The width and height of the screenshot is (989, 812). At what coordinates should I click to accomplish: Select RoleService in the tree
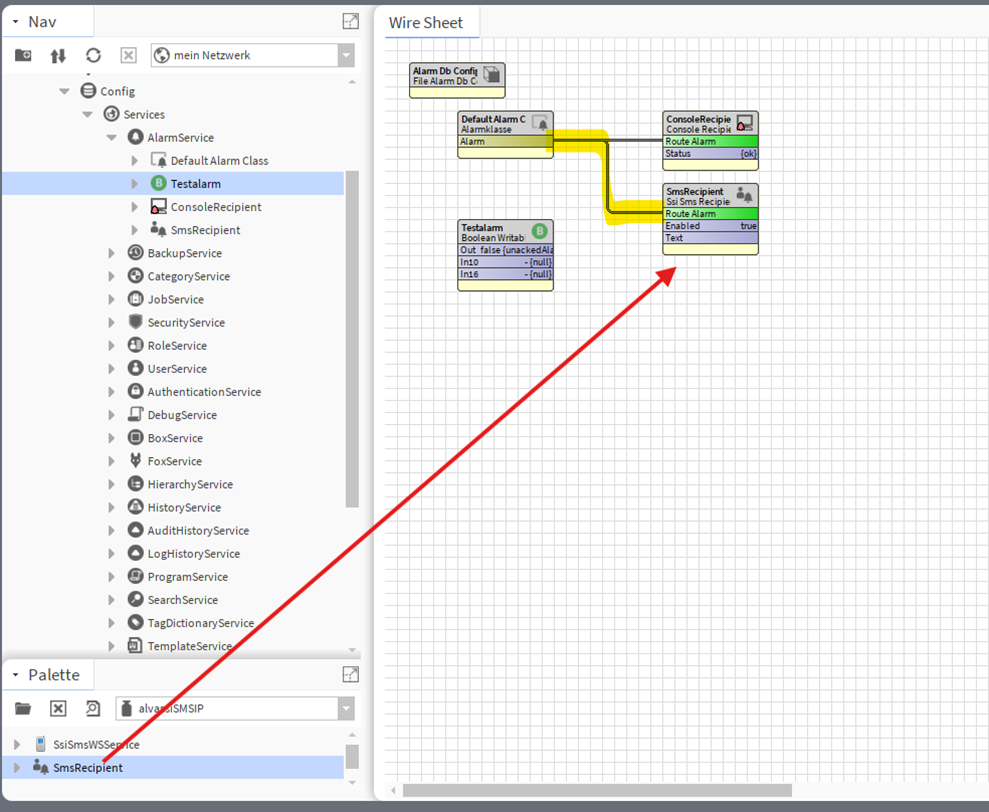[x=177, y=345]
